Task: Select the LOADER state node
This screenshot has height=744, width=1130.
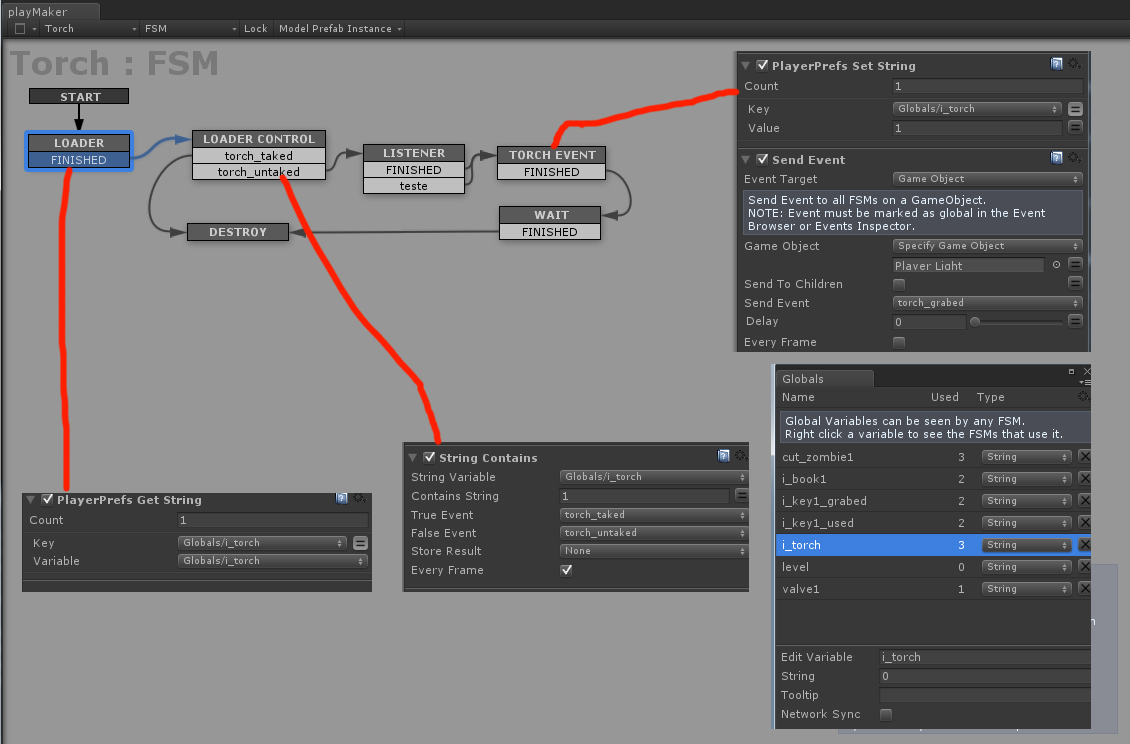Action: (x=79, y=143)
